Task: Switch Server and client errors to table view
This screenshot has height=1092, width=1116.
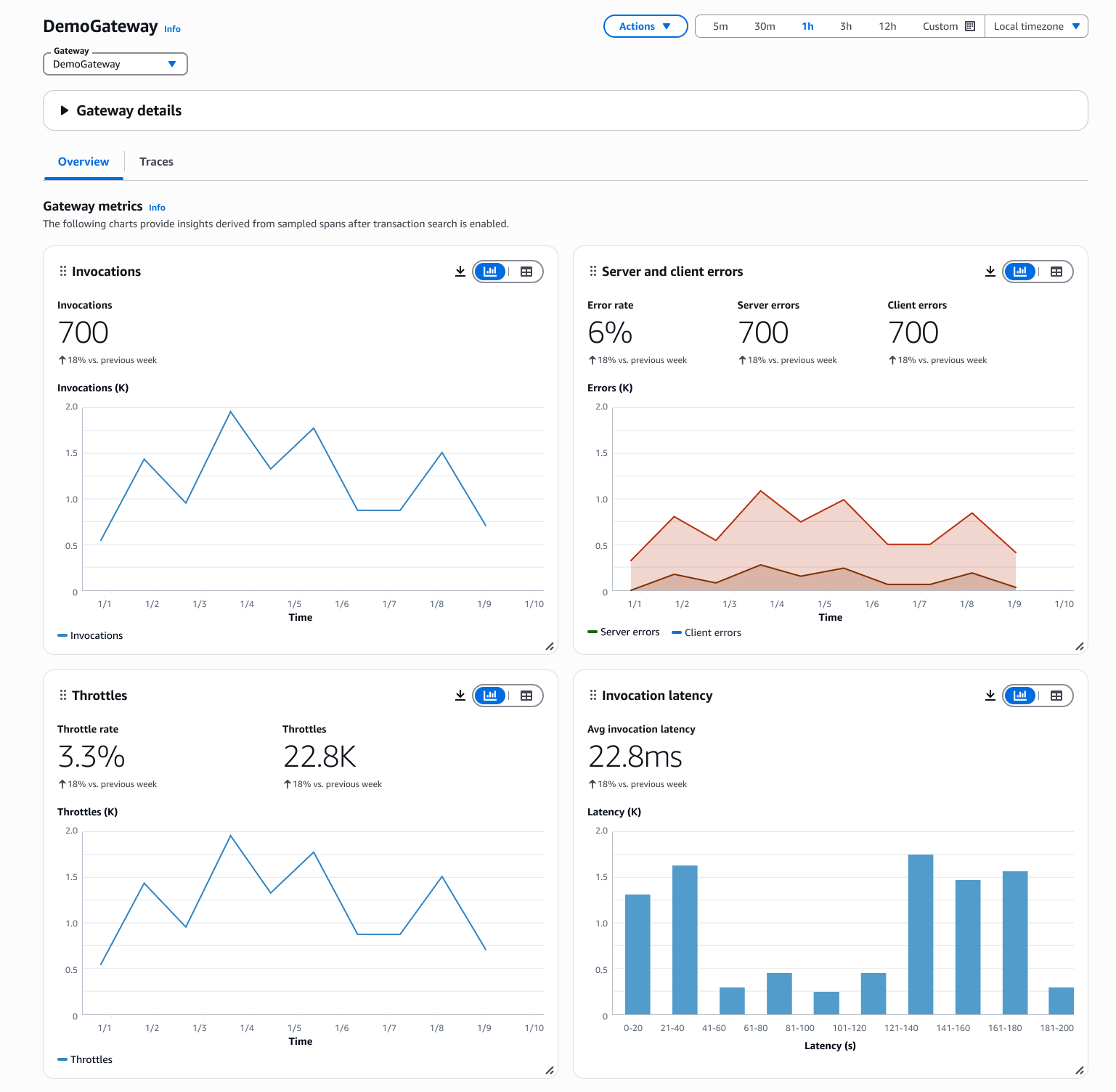Action: pos(1056,272)
